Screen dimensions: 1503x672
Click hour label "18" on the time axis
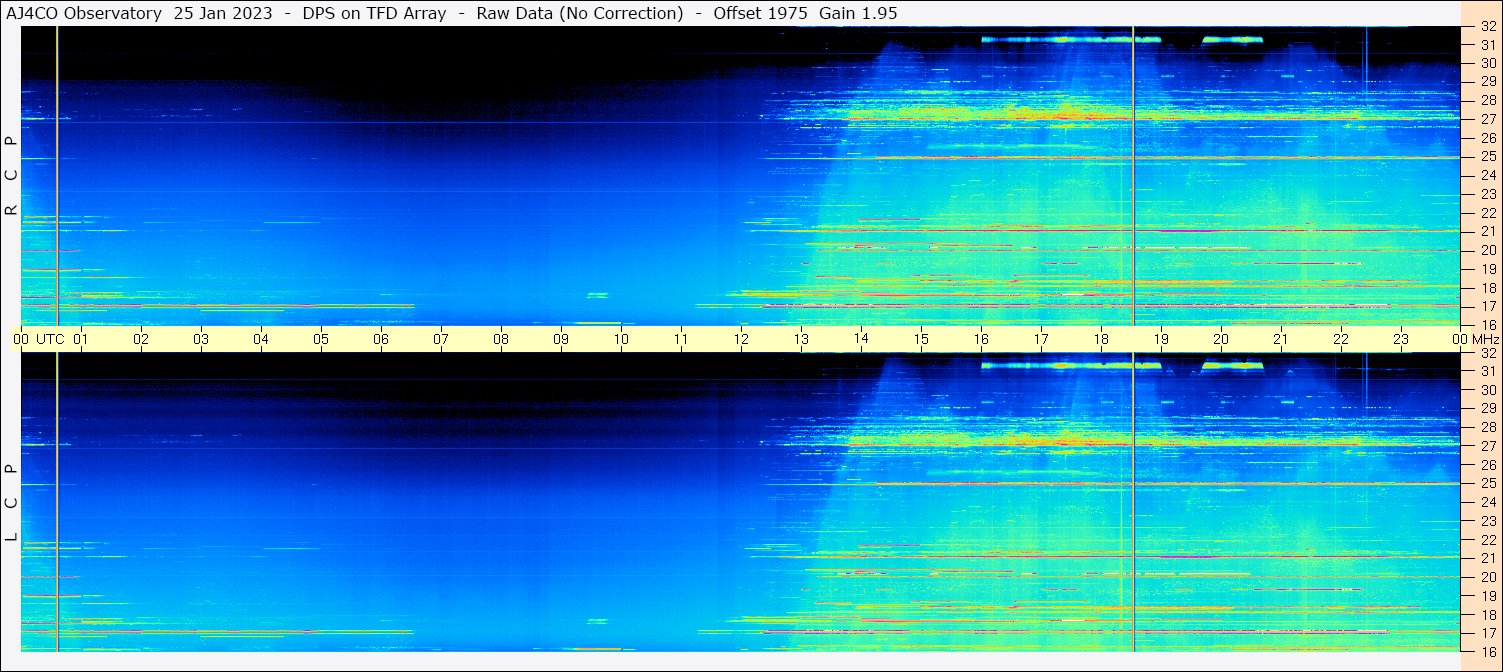coord(1101,339)
